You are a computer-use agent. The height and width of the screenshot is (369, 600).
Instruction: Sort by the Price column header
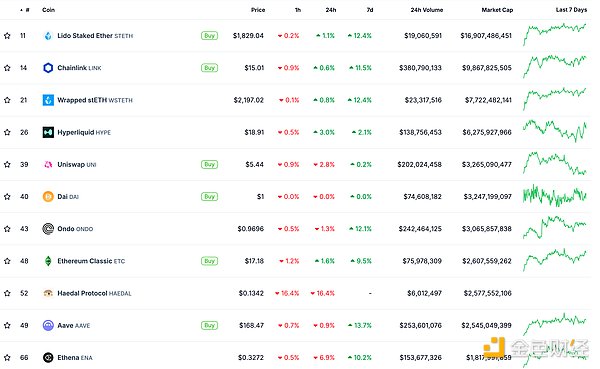point(258,10)
